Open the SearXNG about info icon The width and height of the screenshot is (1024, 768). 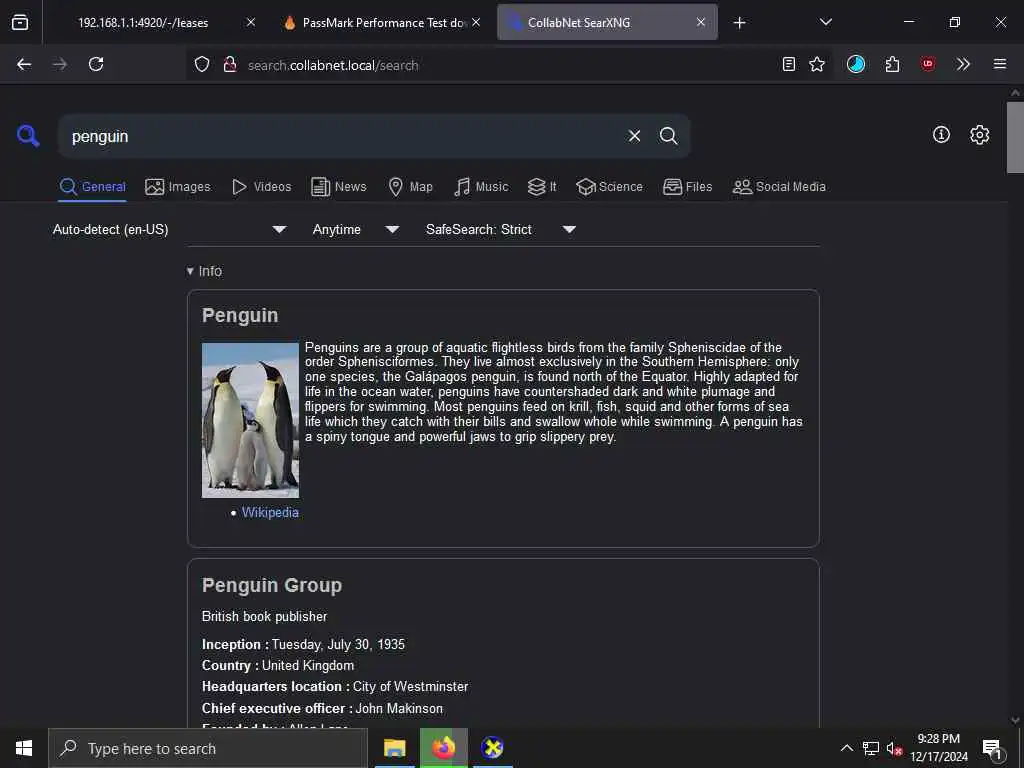point(941,135)
